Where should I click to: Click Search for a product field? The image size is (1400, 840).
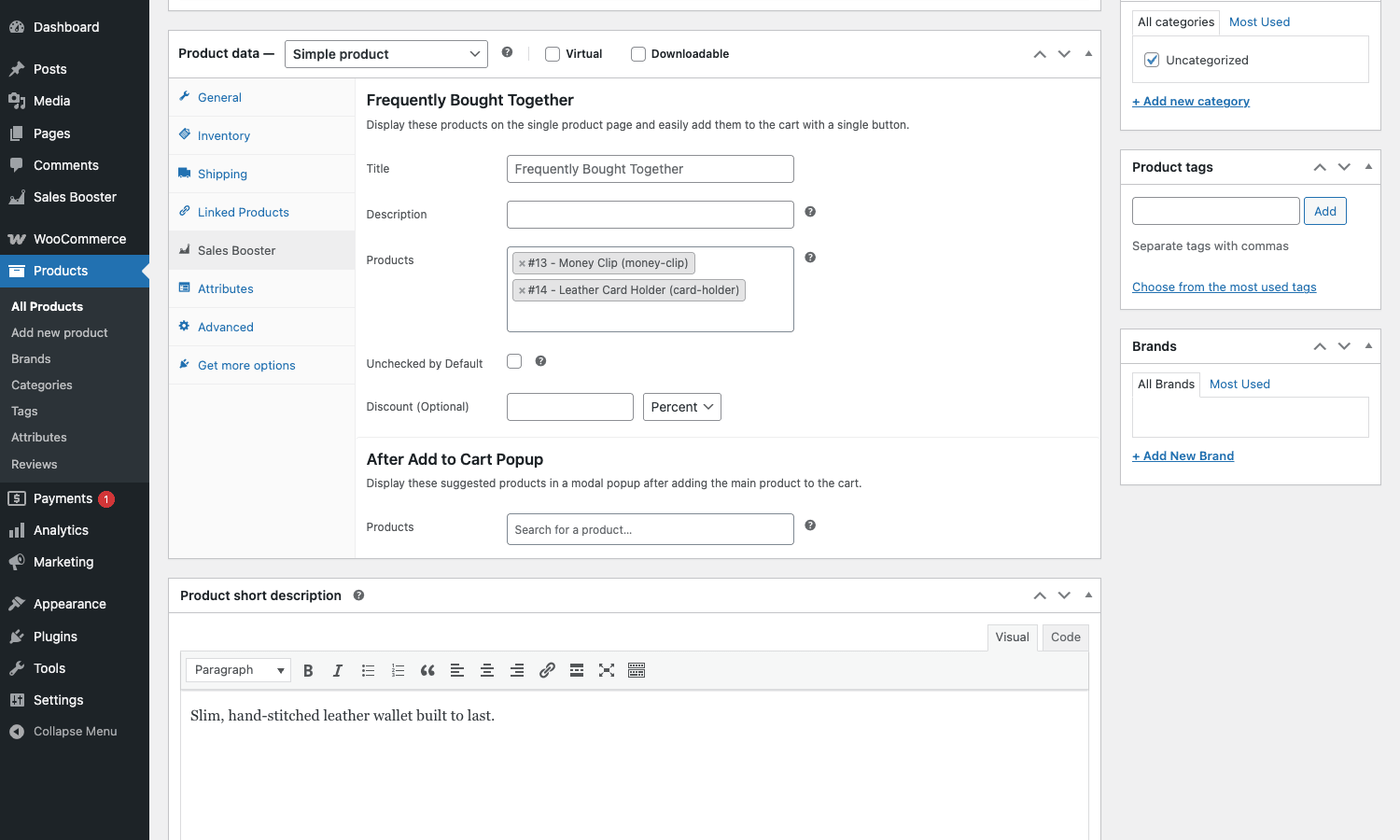(x=650, y=529)
